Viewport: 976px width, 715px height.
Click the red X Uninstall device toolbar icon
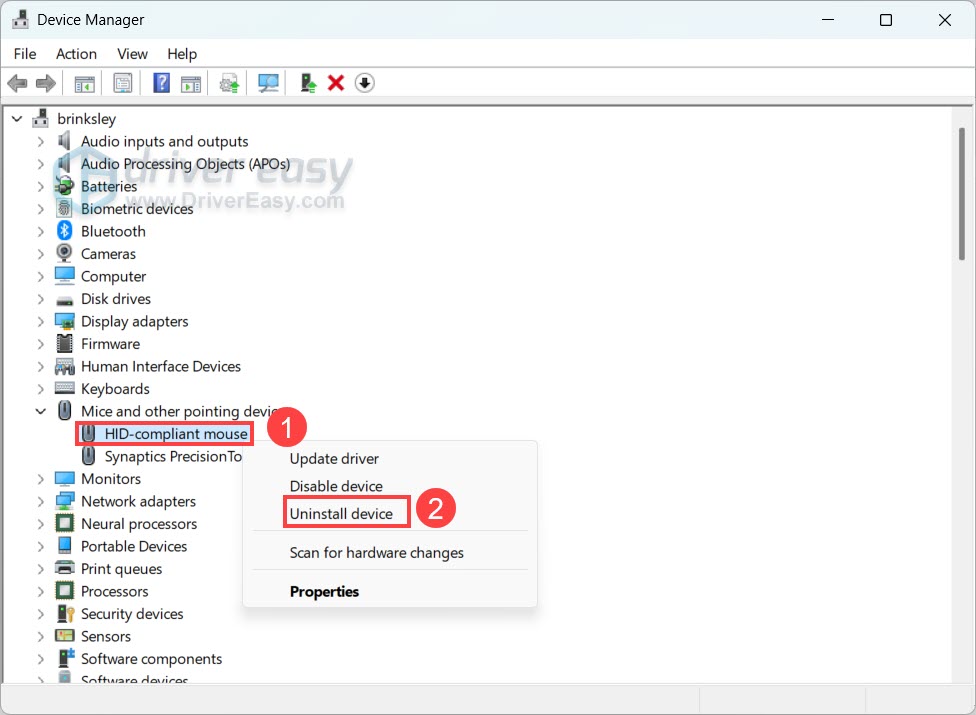336,83
